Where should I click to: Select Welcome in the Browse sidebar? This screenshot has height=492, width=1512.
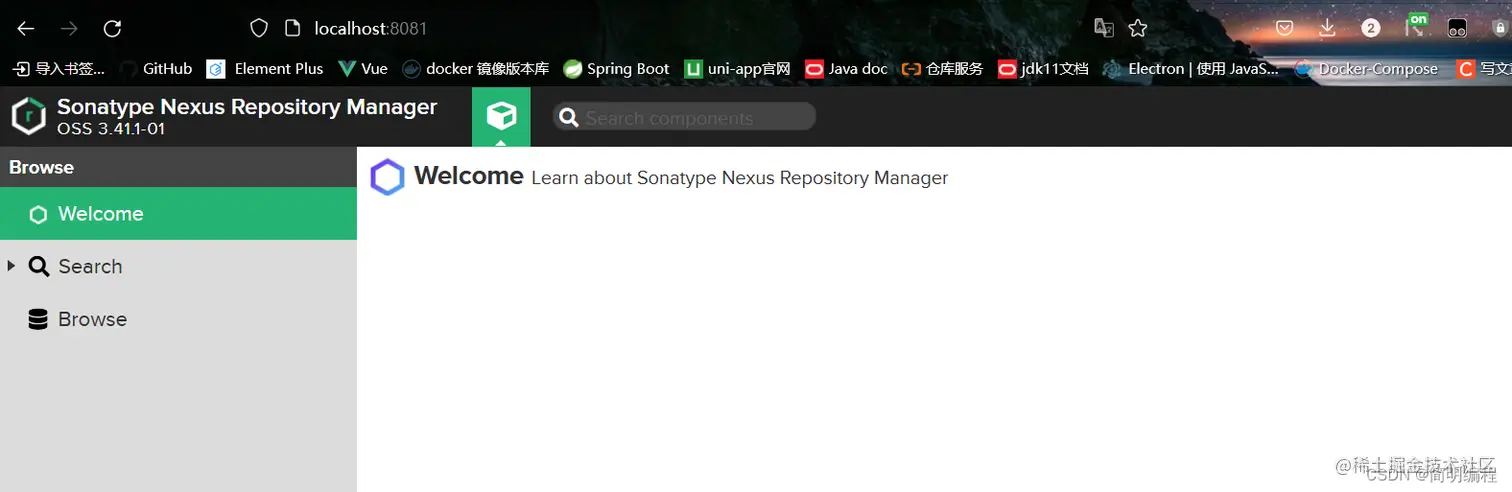[x=178, y=214]
